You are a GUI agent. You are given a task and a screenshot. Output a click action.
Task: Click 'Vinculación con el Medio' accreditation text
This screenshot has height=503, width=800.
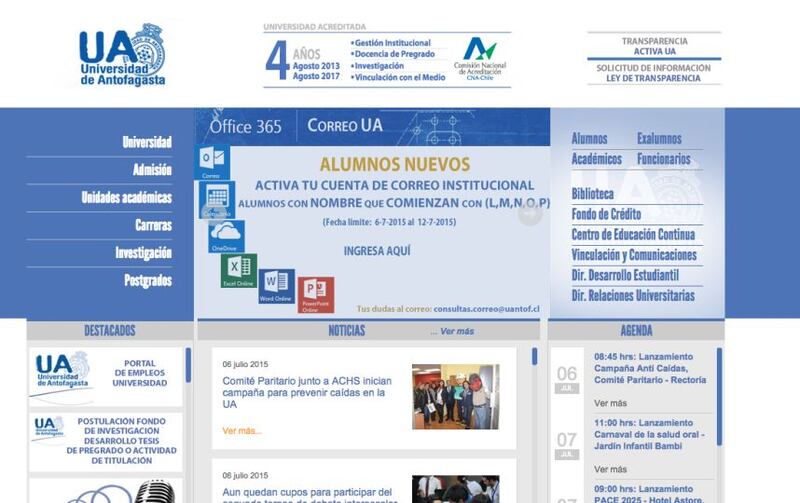[x=398, y=78]
